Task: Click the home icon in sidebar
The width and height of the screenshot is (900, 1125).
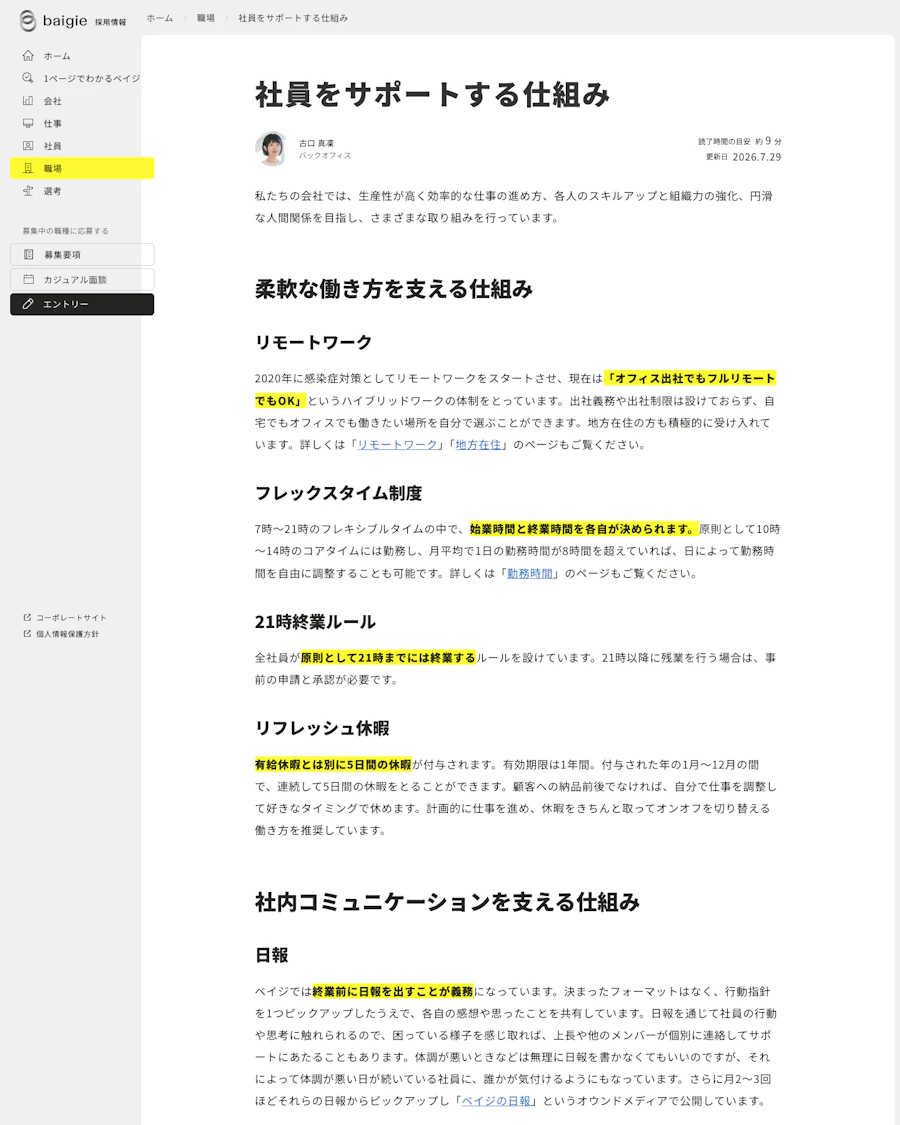Action: [x=28, y=55]
